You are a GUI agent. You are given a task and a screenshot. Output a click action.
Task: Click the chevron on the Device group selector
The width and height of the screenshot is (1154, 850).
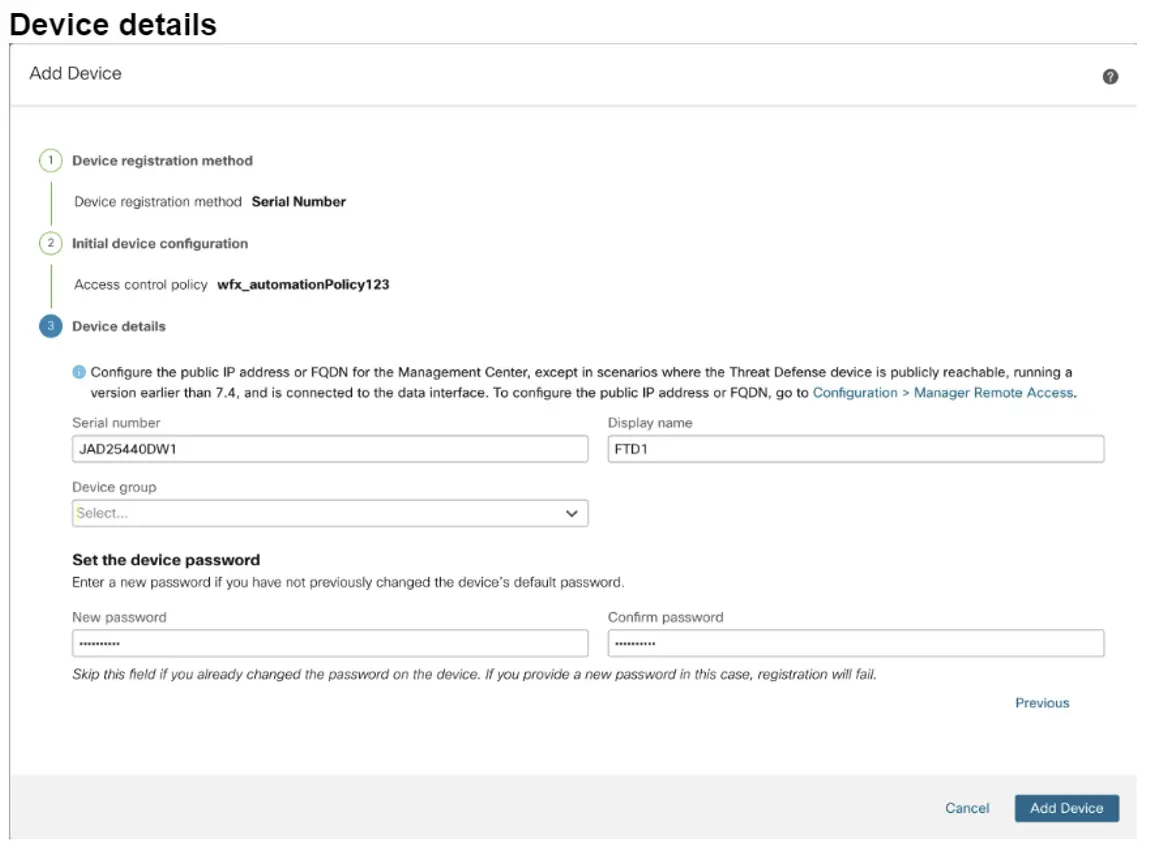(572, 513)
